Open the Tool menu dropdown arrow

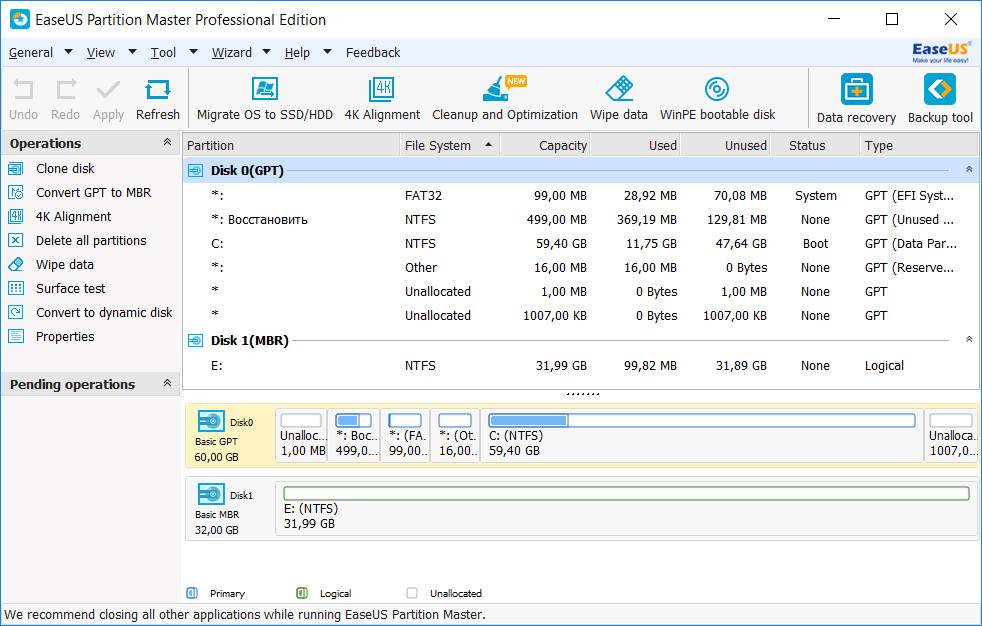click(194, 51)
